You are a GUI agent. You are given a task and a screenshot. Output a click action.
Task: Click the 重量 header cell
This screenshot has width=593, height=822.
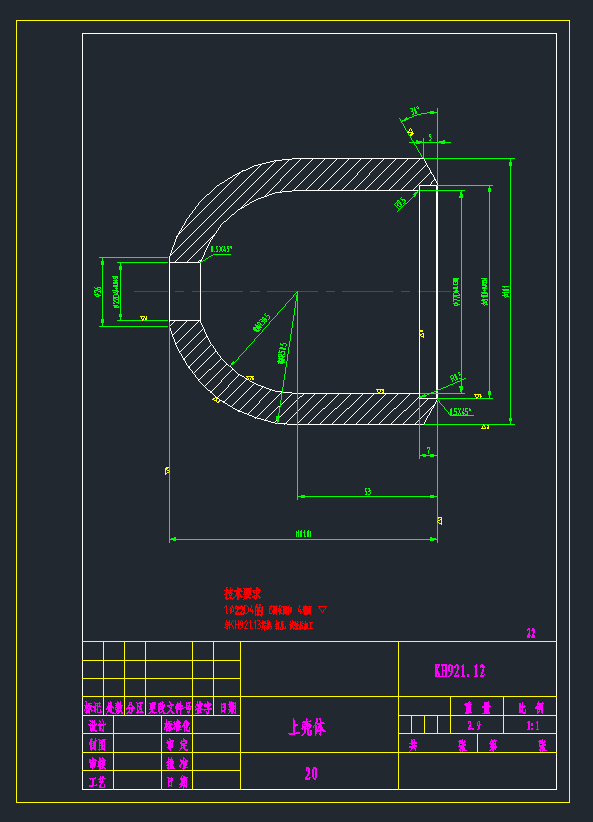[x=477, y=708]
